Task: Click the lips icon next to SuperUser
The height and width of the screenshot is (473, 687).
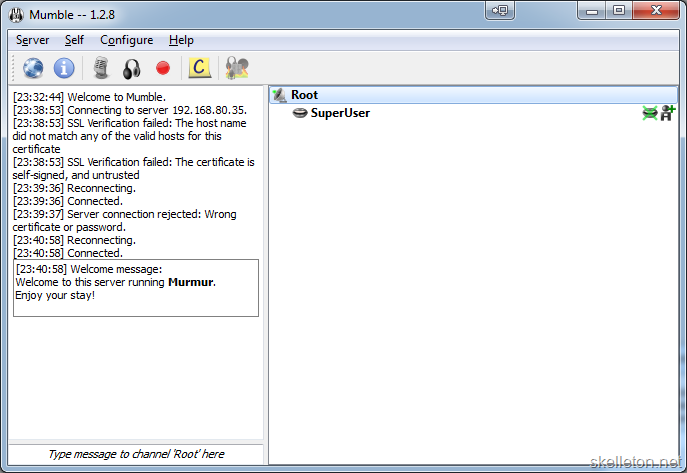Action: [300, 113]
